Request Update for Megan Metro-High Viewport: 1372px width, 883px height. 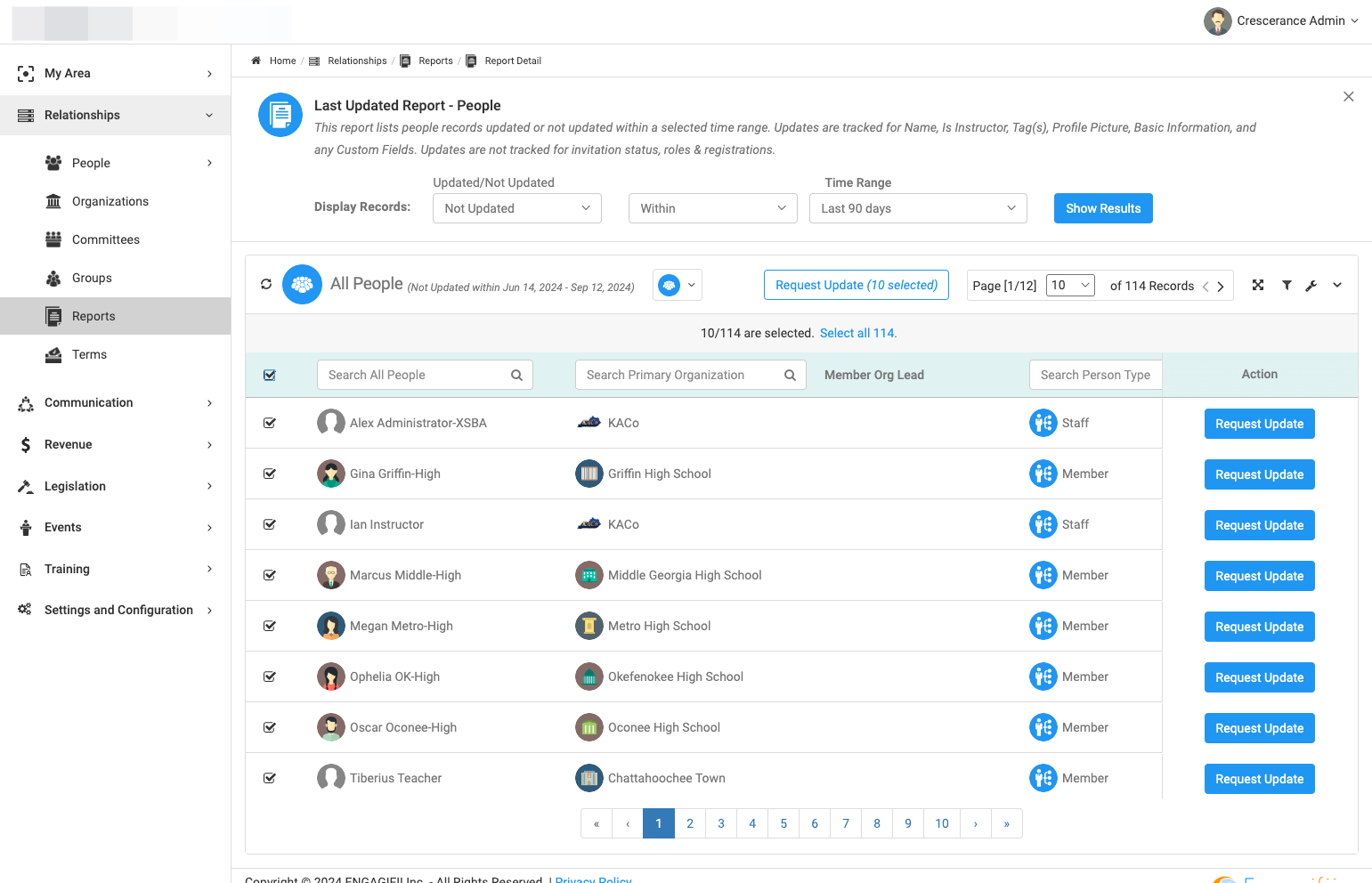click(x=1260, y=627)
